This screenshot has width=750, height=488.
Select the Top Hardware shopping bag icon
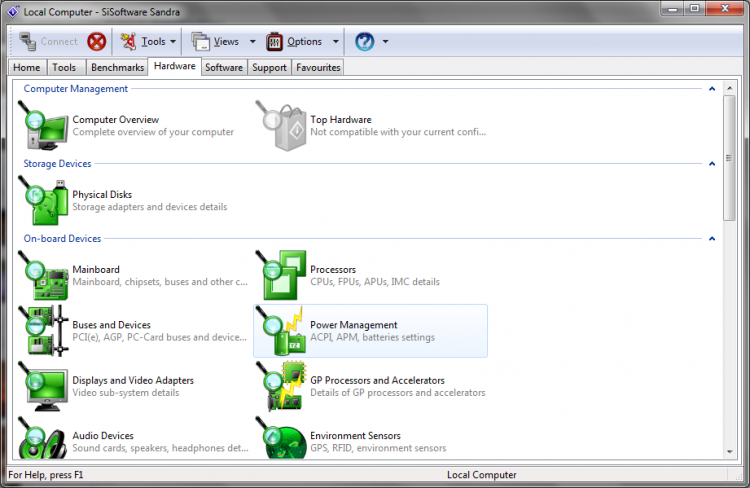point(281,125)
